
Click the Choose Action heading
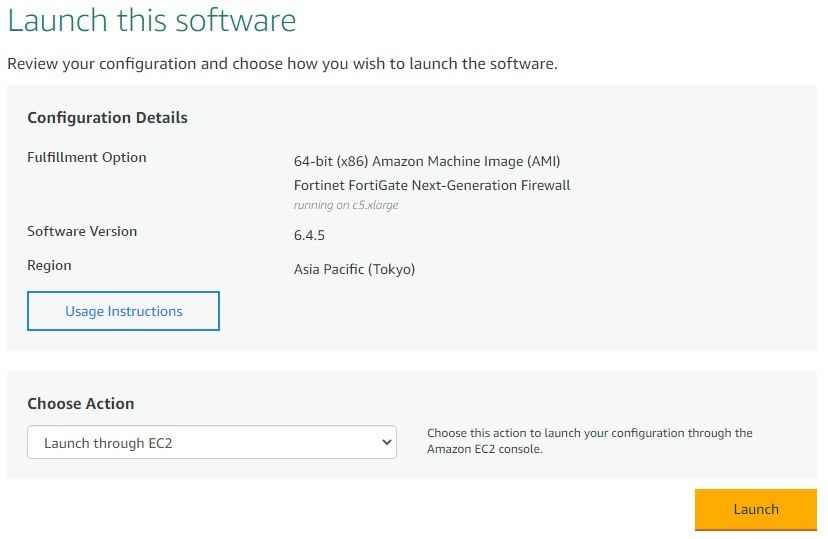81,403
